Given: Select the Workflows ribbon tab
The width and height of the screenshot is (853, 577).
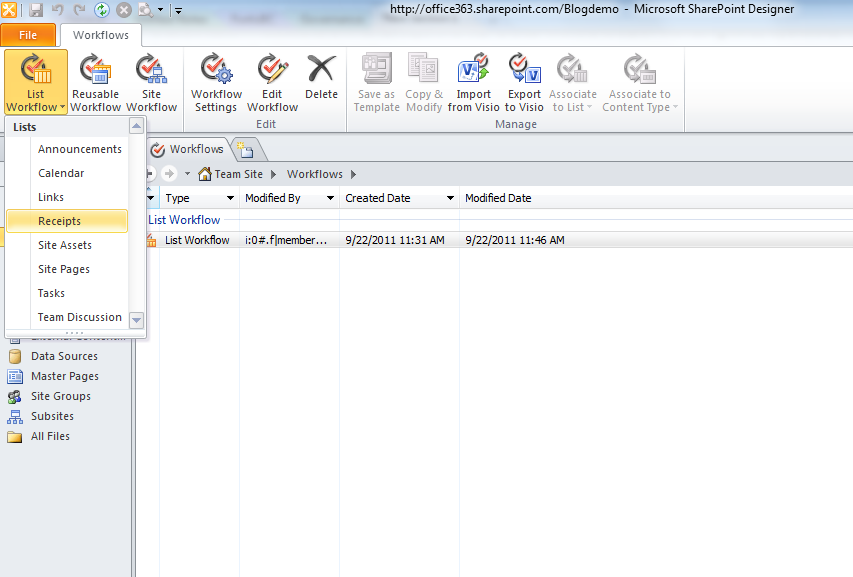Looking at the screenshot, I should tap(101, 35).
